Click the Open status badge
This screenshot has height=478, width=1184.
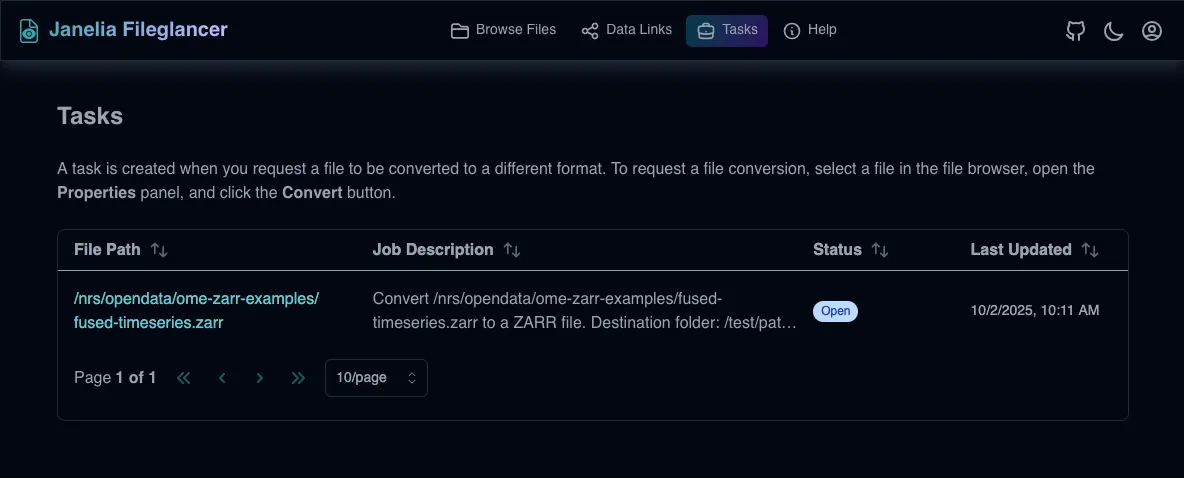click(x=835, y=311)
